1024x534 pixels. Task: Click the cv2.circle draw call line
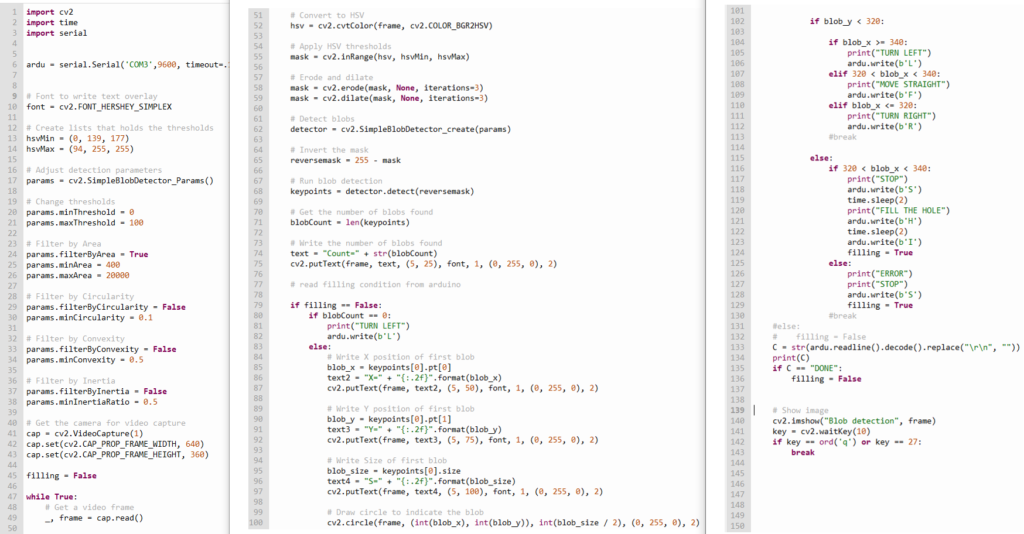tap(510, 523)
